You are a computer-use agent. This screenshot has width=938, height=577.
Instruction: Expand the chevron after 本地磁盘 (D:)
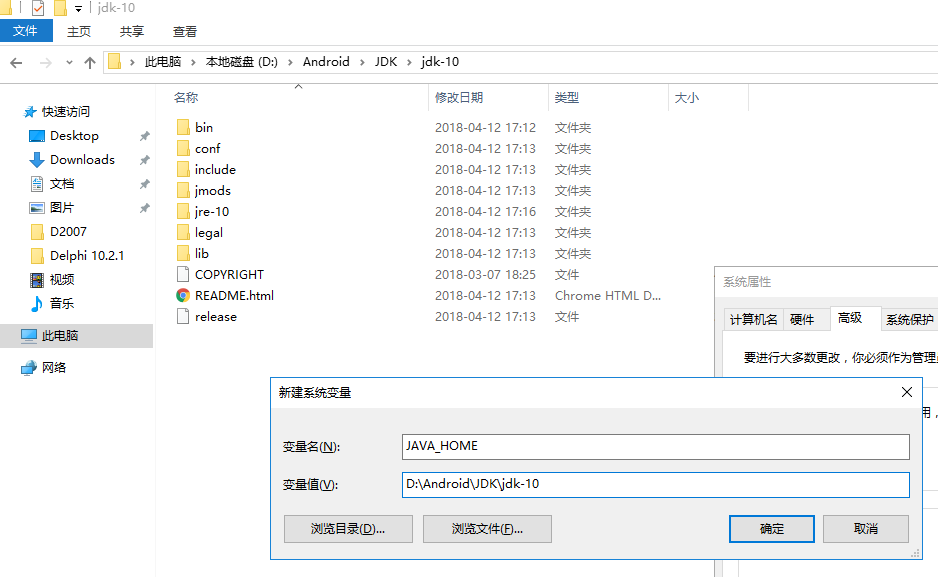[x=290, y=62]
